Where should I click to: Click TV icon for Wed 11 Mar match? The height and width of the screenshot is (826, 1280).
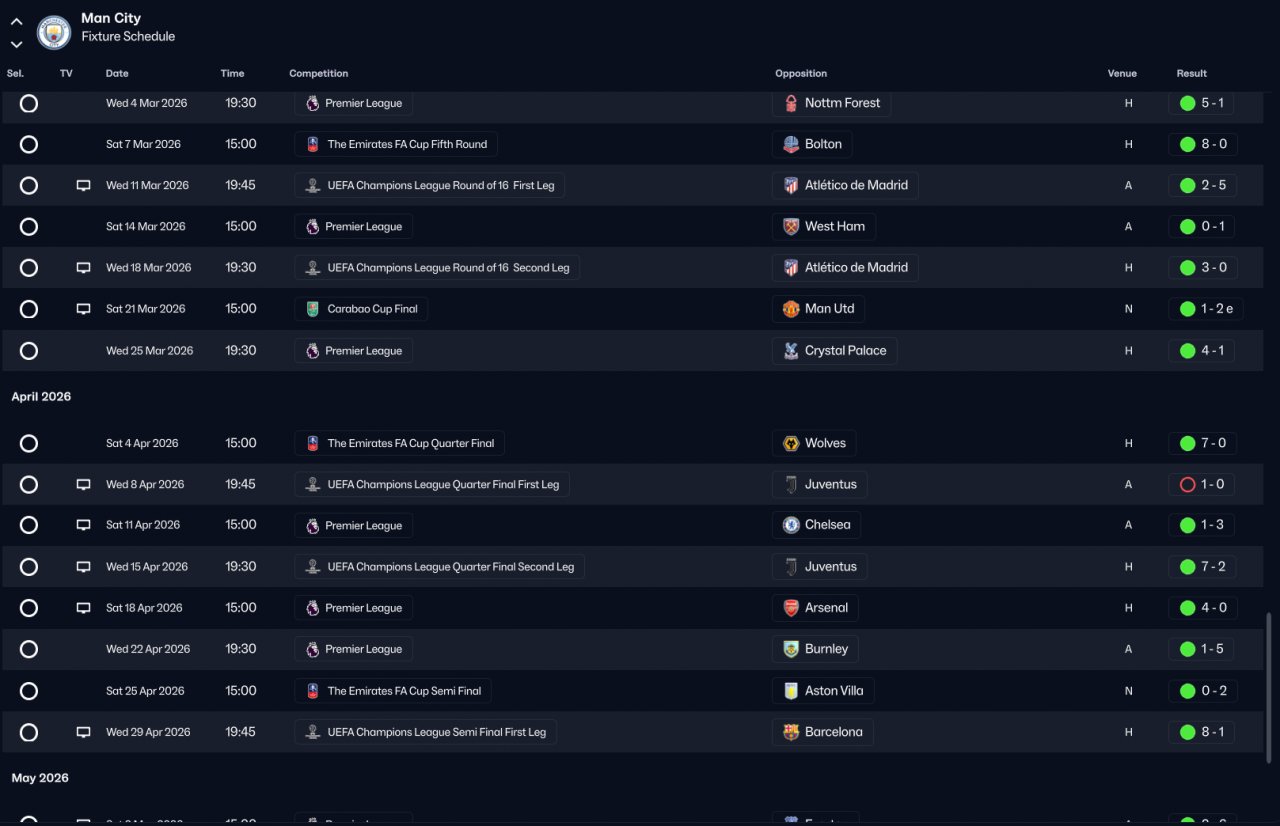(x=84, y=185)
